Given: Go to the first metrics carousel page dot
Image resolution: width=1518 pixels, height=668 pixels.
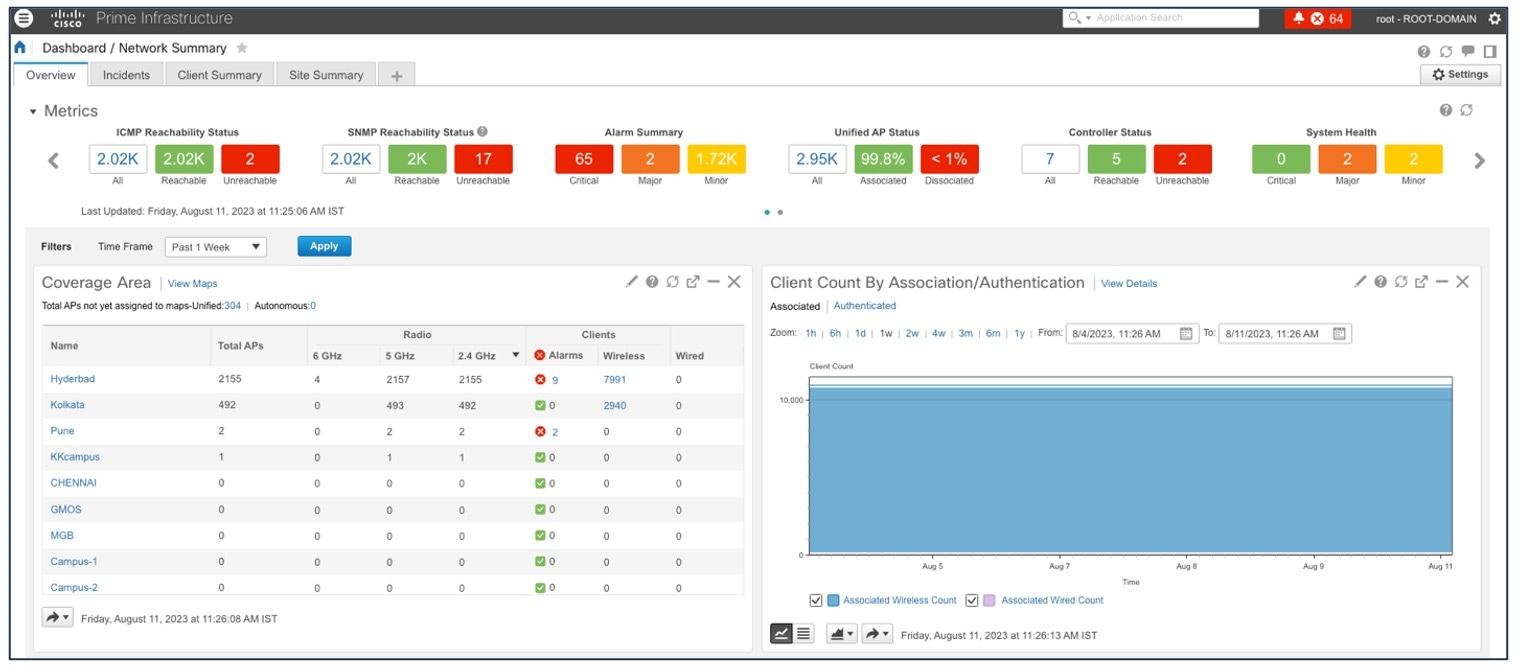Looking at the screenshot, I should 767,212.
